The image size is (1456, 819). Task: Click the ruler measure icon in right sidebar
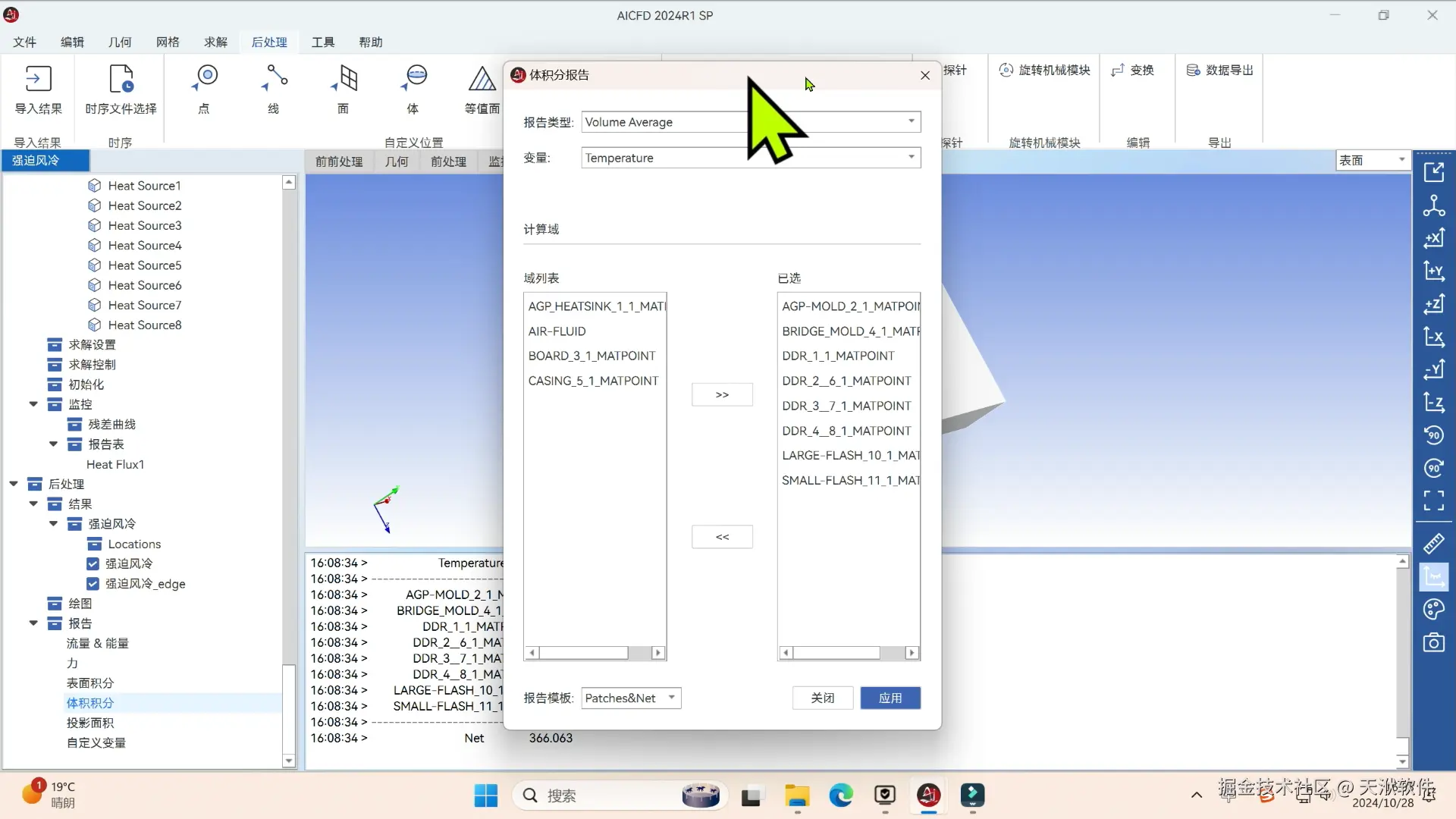coord(1433,543)
